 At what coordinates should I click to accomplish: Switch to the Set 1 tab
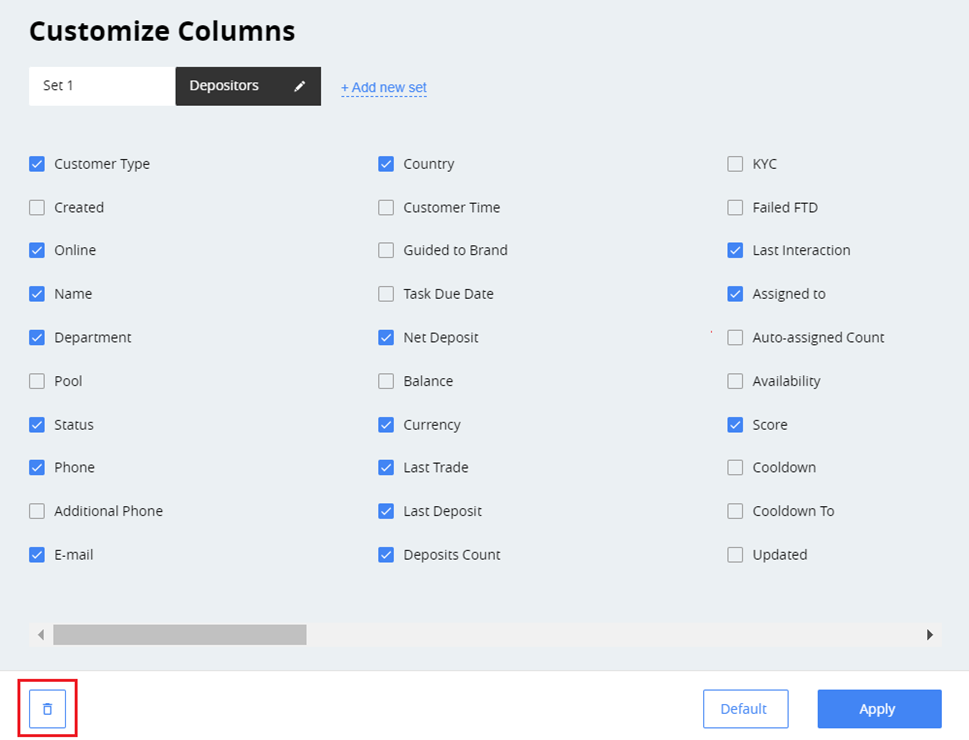tap(101, 86)
